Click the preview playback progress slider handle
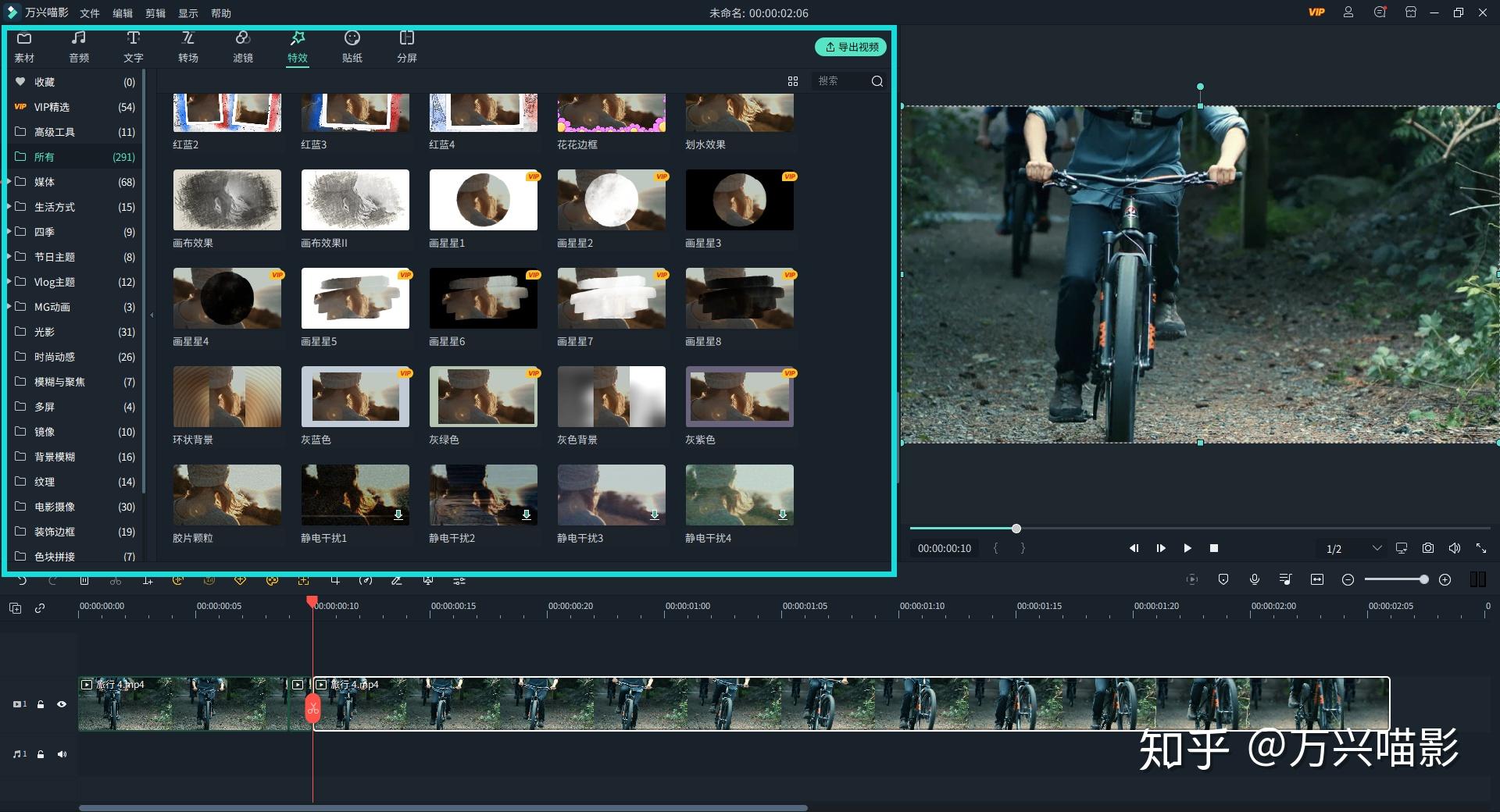Screen dimensions: 1500x812 coord(1016,529)
